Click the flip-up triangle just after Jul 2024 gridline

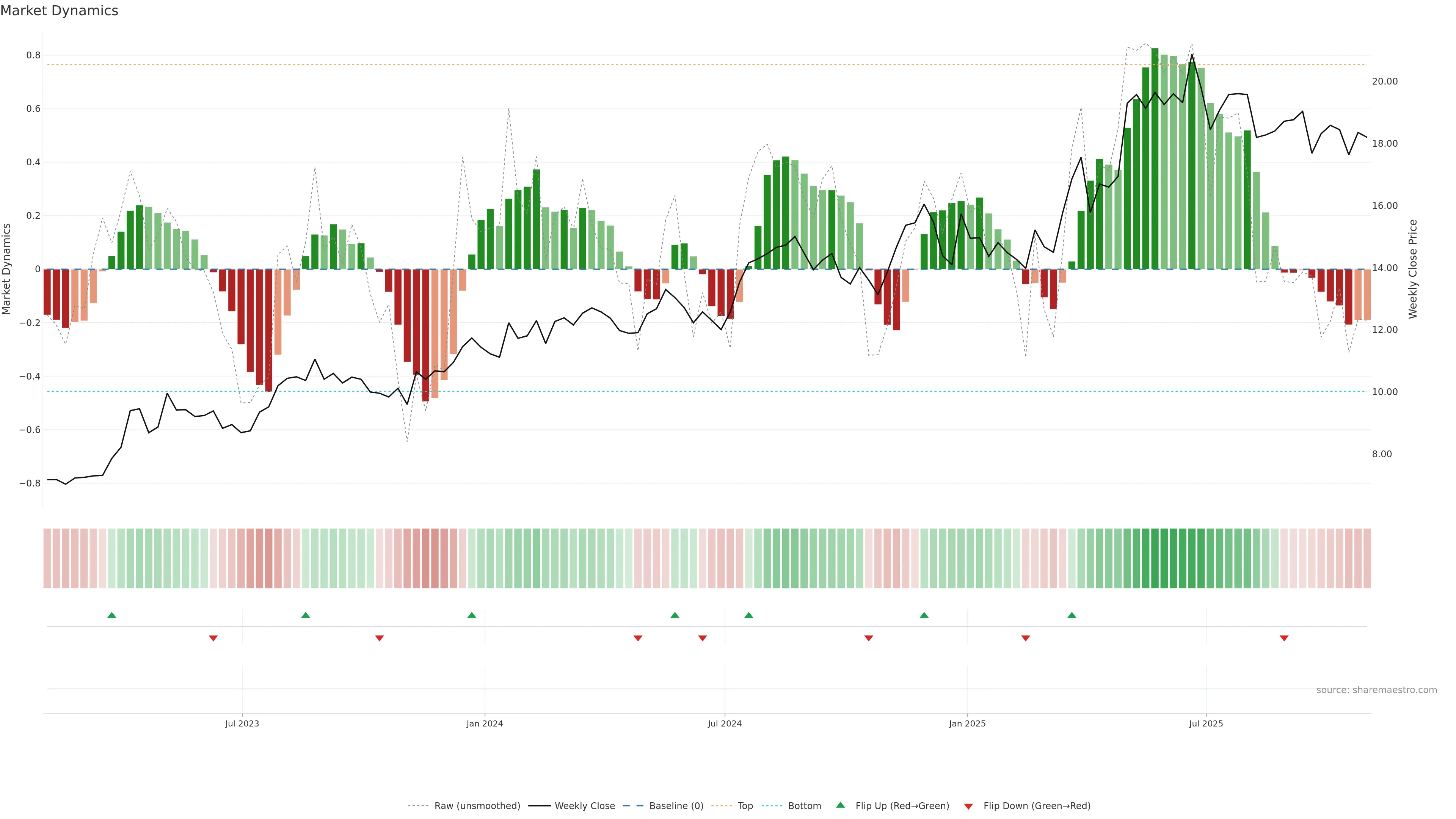[x=748, y=615]
